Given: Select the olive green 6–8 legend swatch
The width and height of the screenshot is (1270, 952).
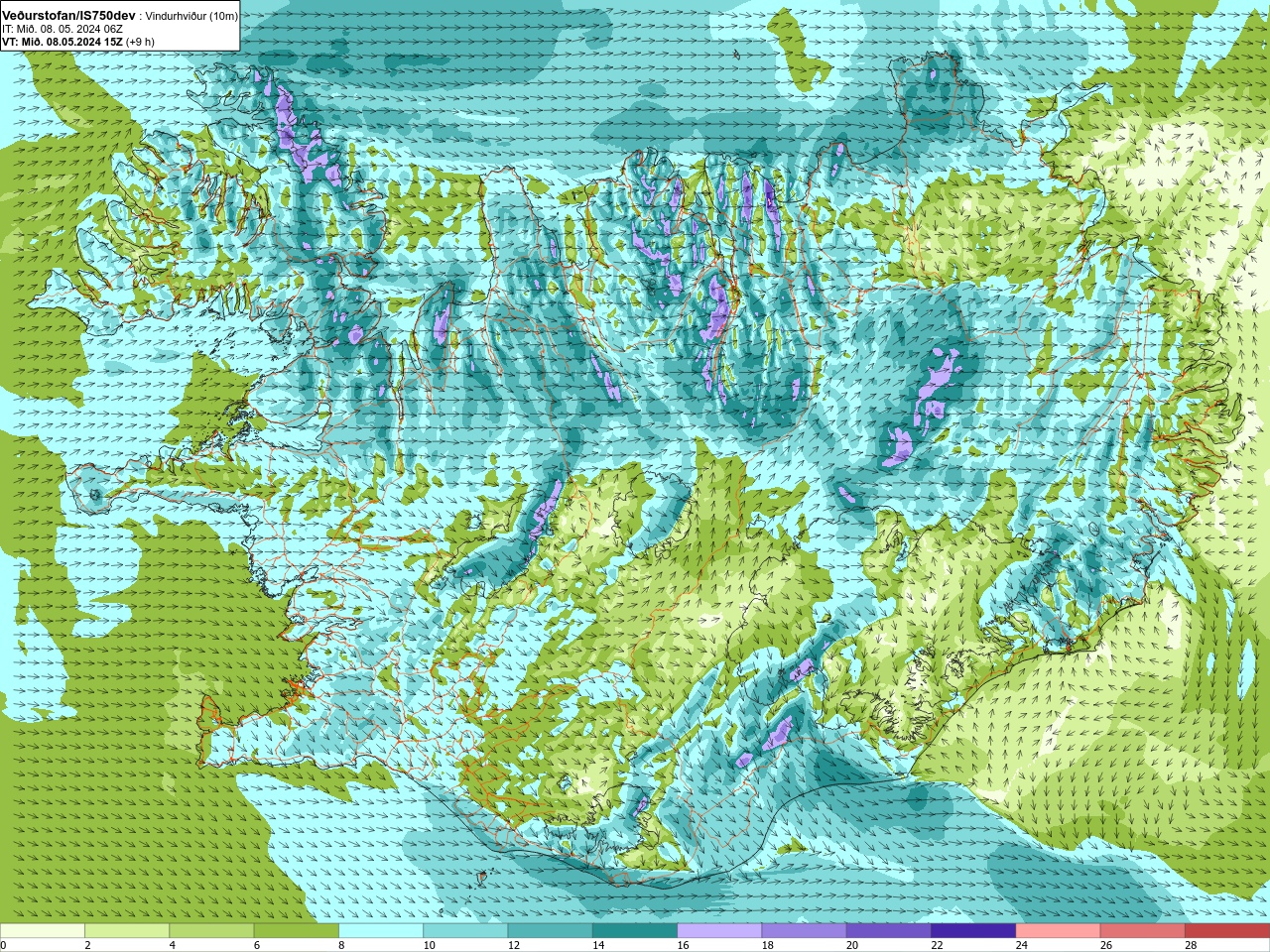Looking at the screenshot, I should point(297,930).
